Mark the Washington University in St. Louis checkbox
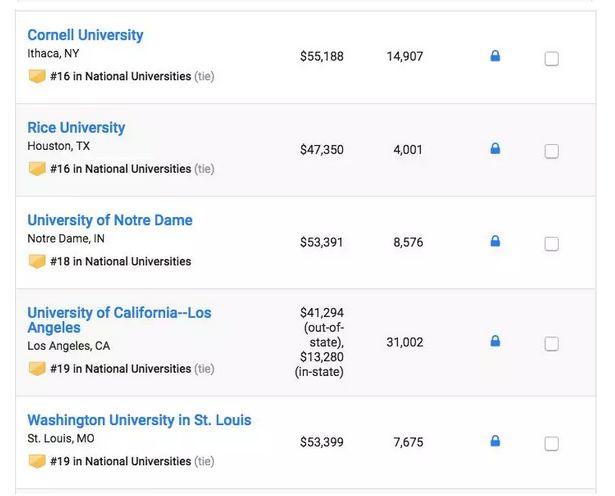 click(551, 444)
